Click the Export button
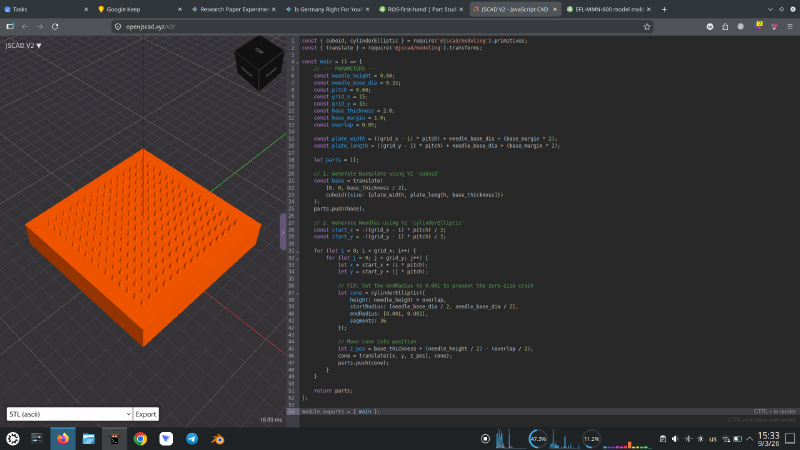The width and height of the screenshot is (800, 450). 146,414
